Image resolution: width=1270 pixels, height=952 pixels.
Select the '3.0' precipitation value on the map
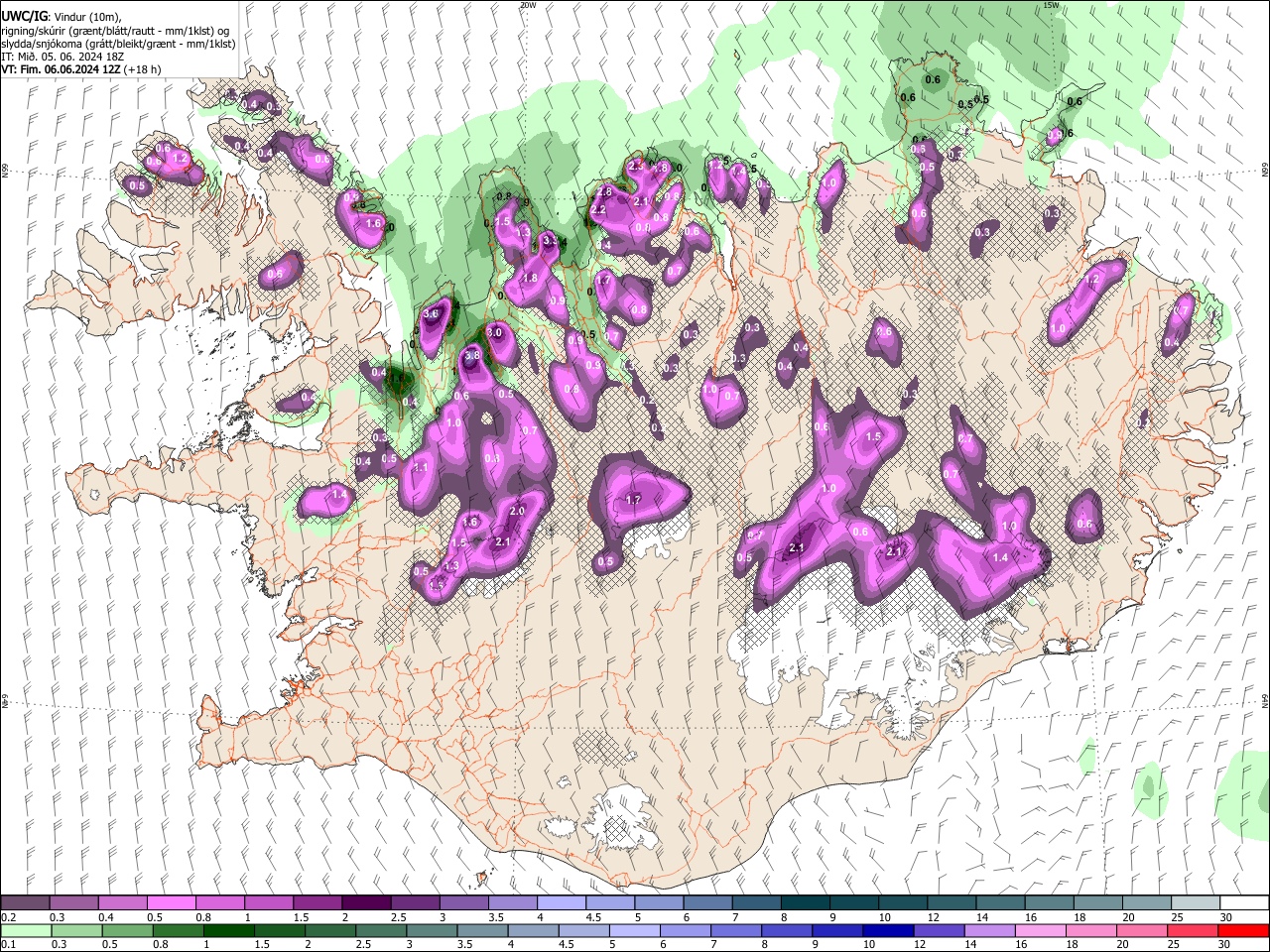point(494,332)
